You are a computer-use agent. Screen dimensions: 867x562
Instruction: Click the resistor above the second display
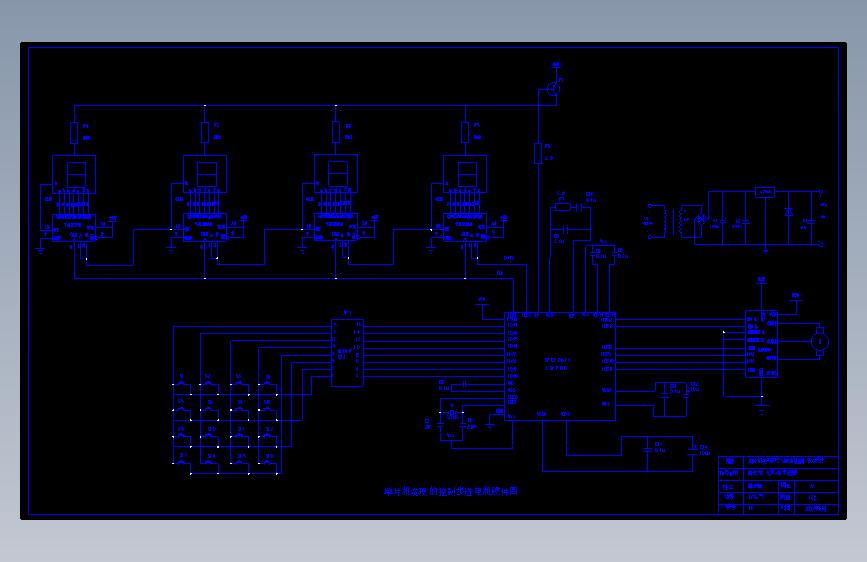pyautogui.click(x=205, y=132)
